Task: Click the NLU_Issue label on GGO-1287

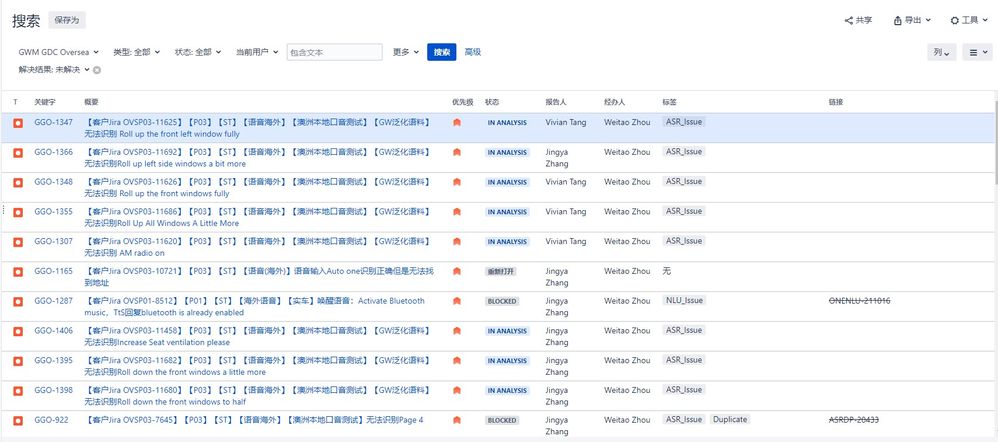Action: point(684,301)
